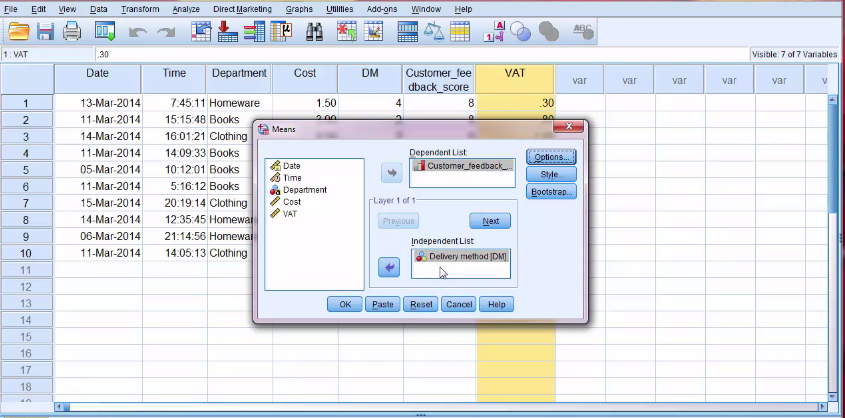Viewport: 845px width, 418px height.
Task: Click the VAT column header
Action: 514,73
